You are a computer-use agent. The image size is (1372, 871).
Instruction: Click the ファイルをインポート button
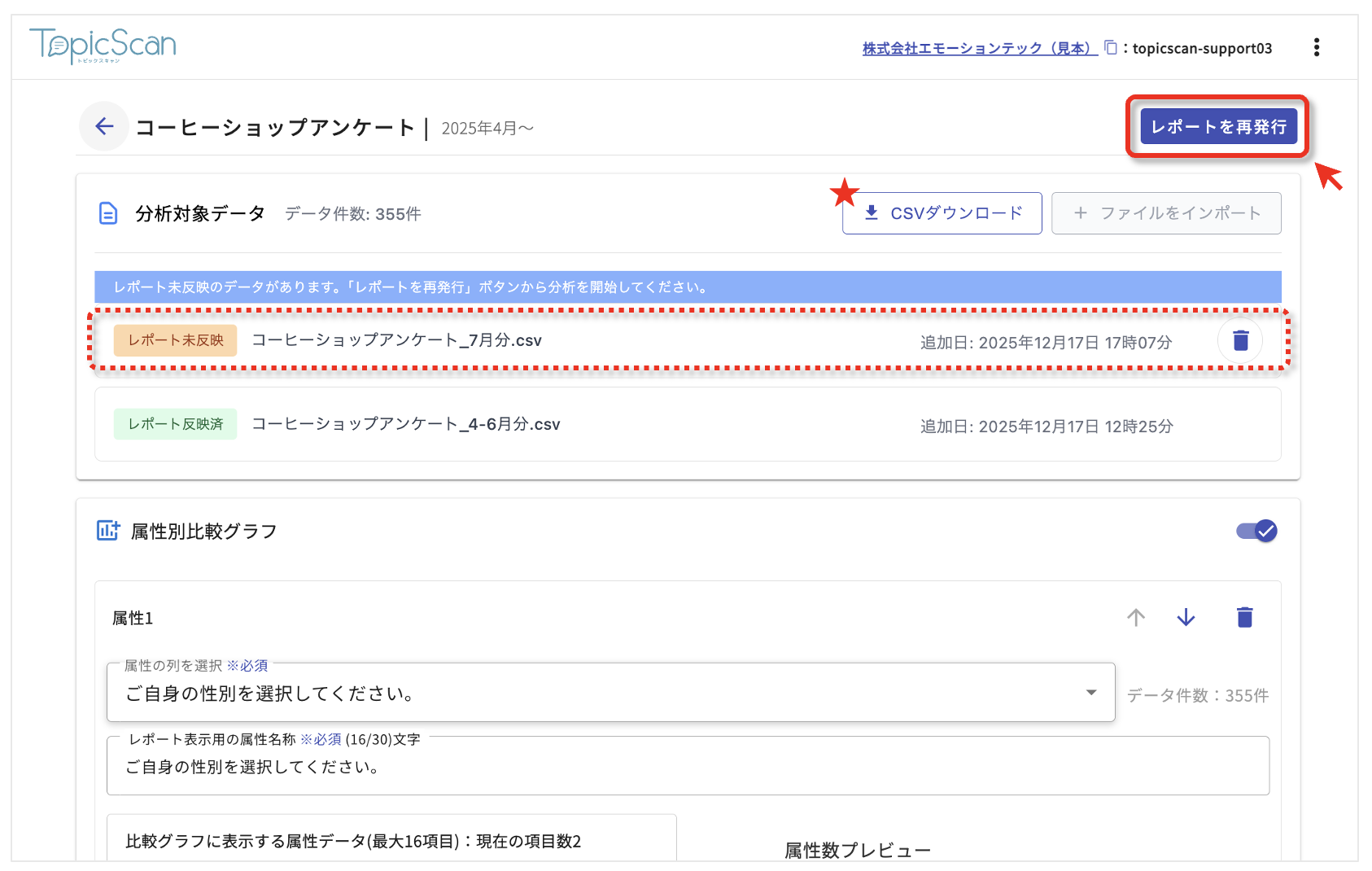coord(1166,213)
